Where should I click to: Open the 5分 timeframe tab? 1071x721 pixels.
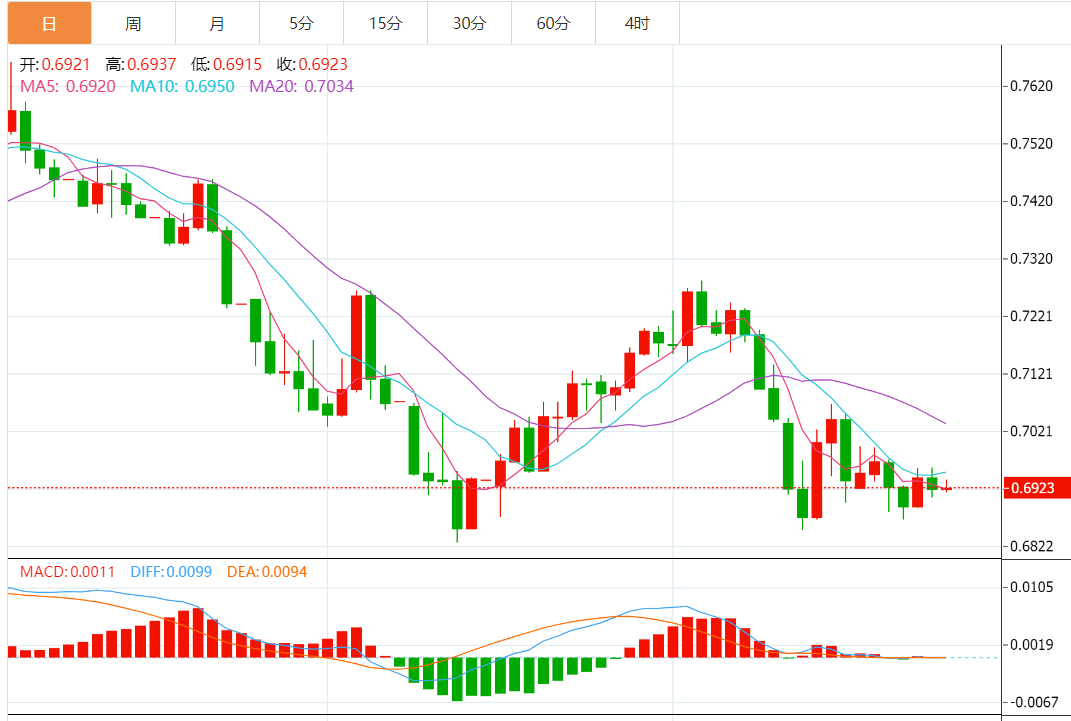coord(301,23)
